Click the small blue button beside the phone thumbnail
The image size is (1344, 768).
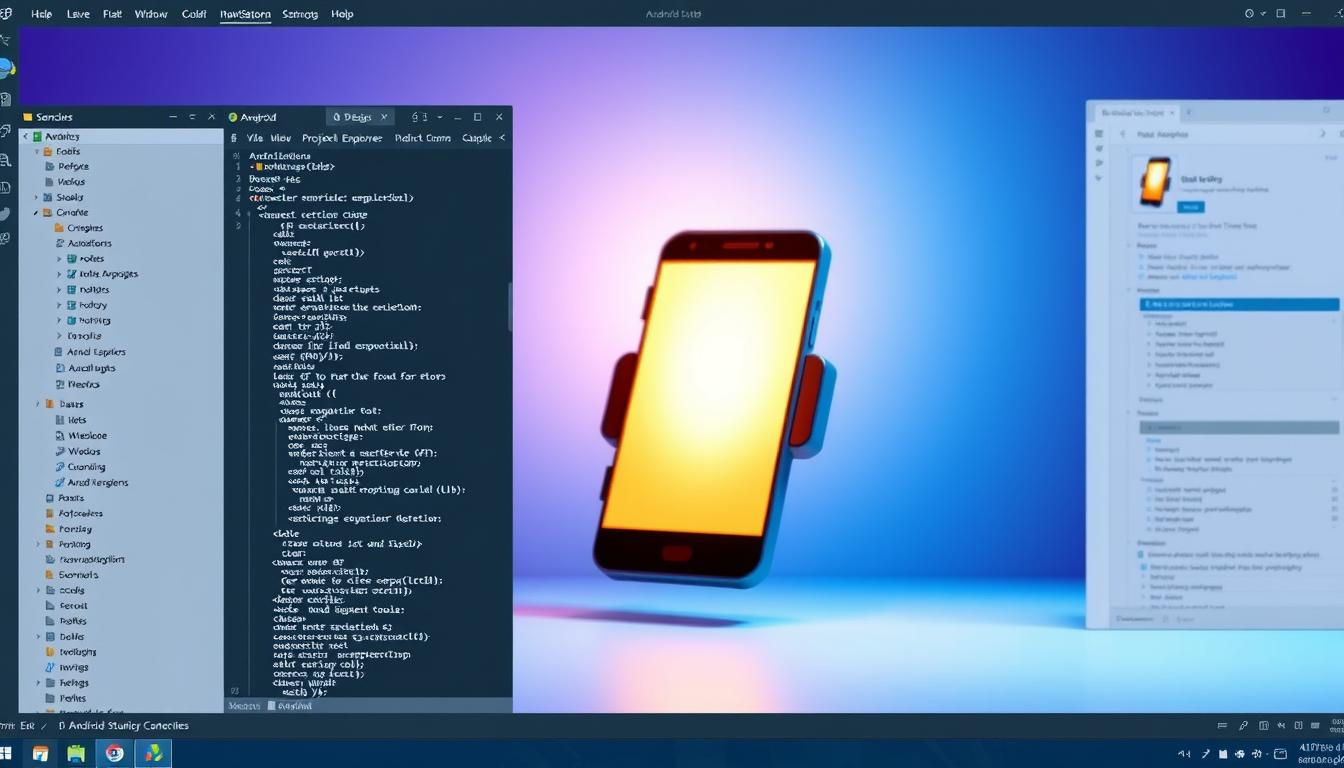point(1190,207)
